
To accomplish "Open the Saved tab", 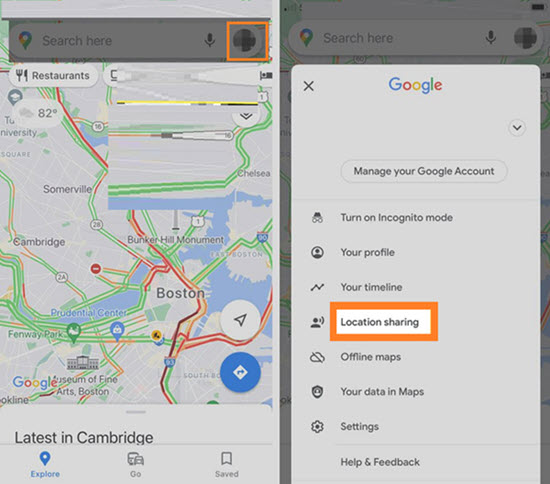I will [227, 465].
